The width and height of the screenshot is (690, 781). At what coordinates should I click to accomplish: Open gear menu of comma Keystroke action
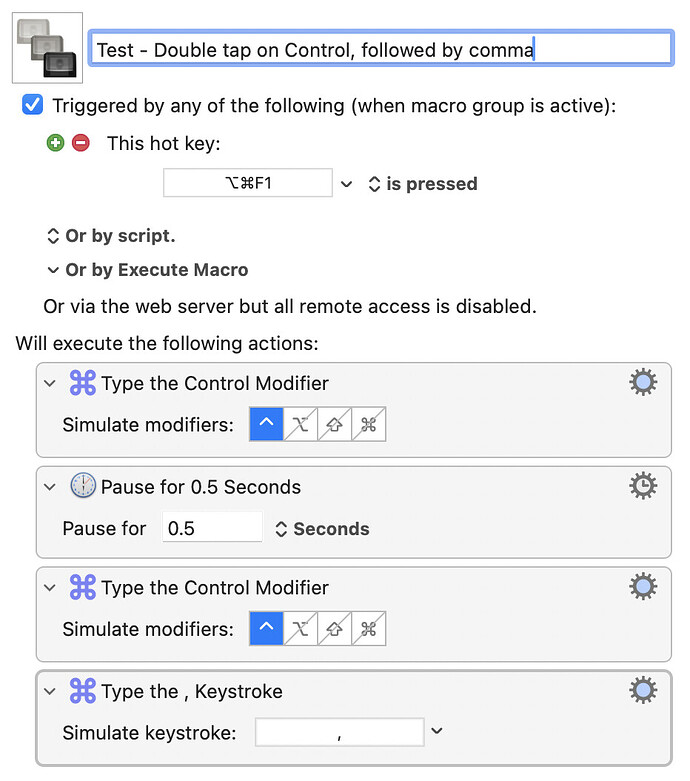[643, 690]
